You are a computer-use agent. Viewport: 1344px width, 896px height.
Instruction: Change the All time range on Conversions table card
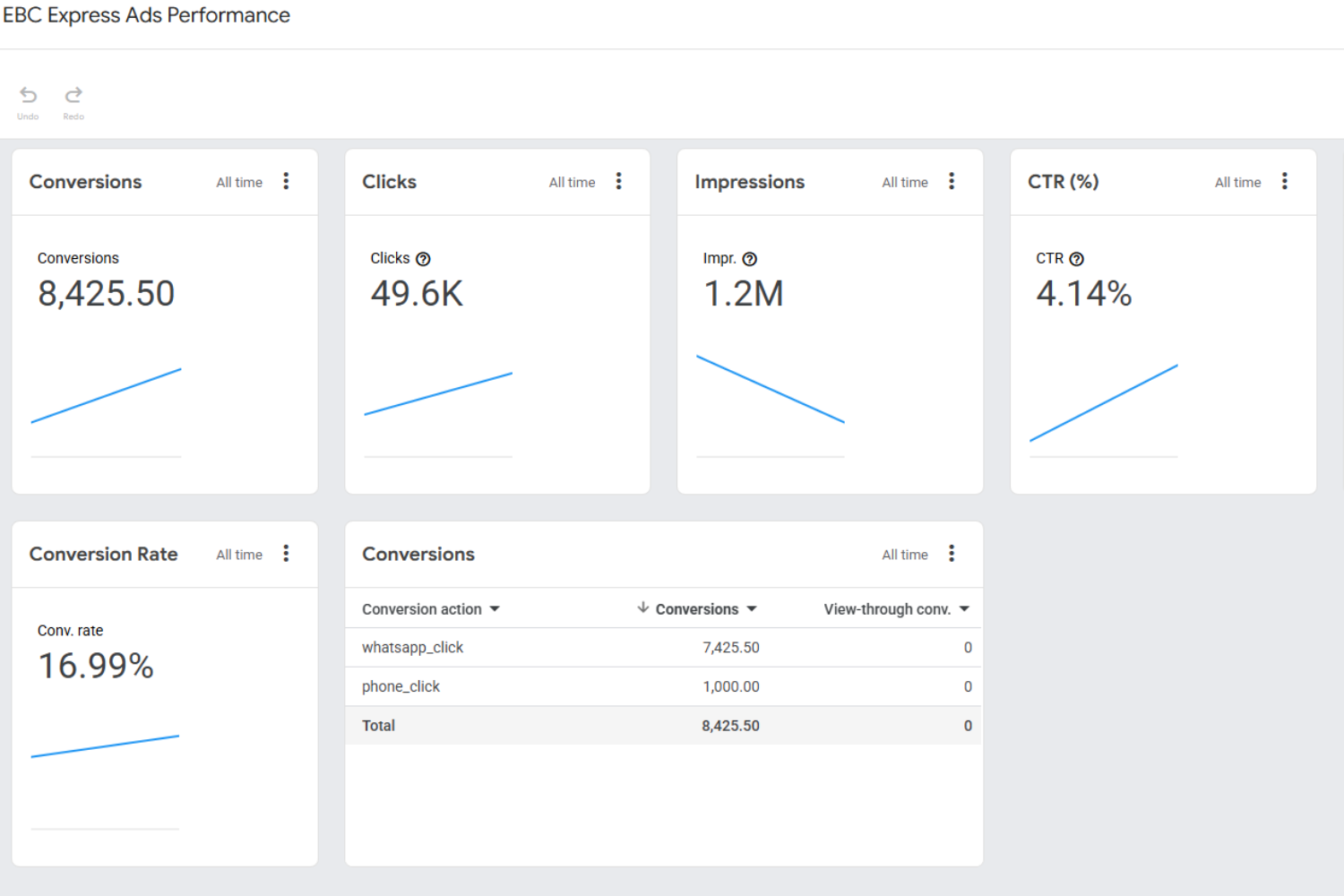905,555
